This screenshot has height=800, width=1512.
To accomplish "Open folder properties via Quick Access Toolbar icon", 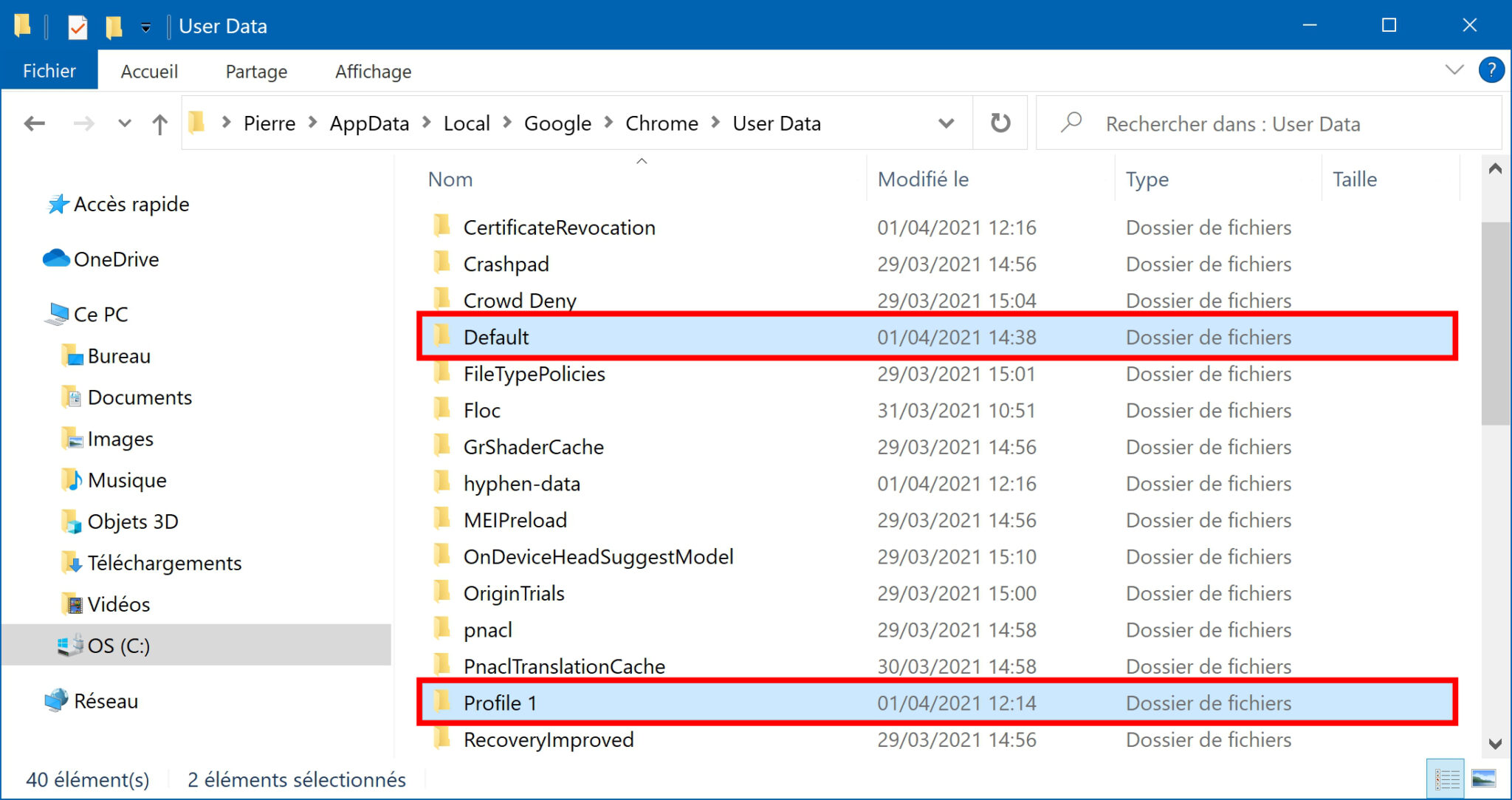I will tap(78, 27).
